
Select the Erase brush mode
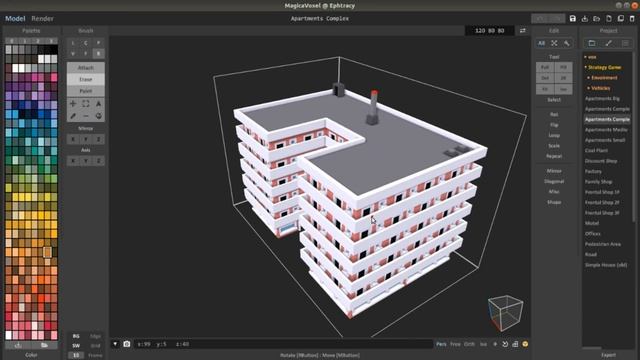tap(86, 79)
